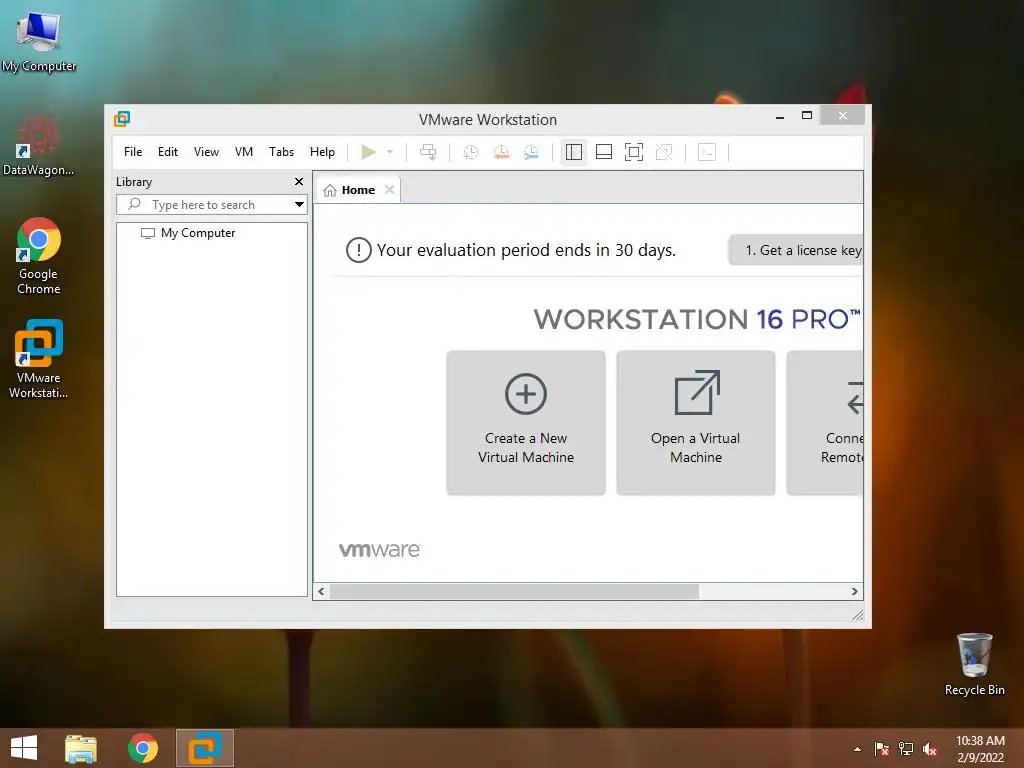The width and height of the screenshot is (1024, 768).
Task: Open Chrome from the taskbar
Action: 143,748
